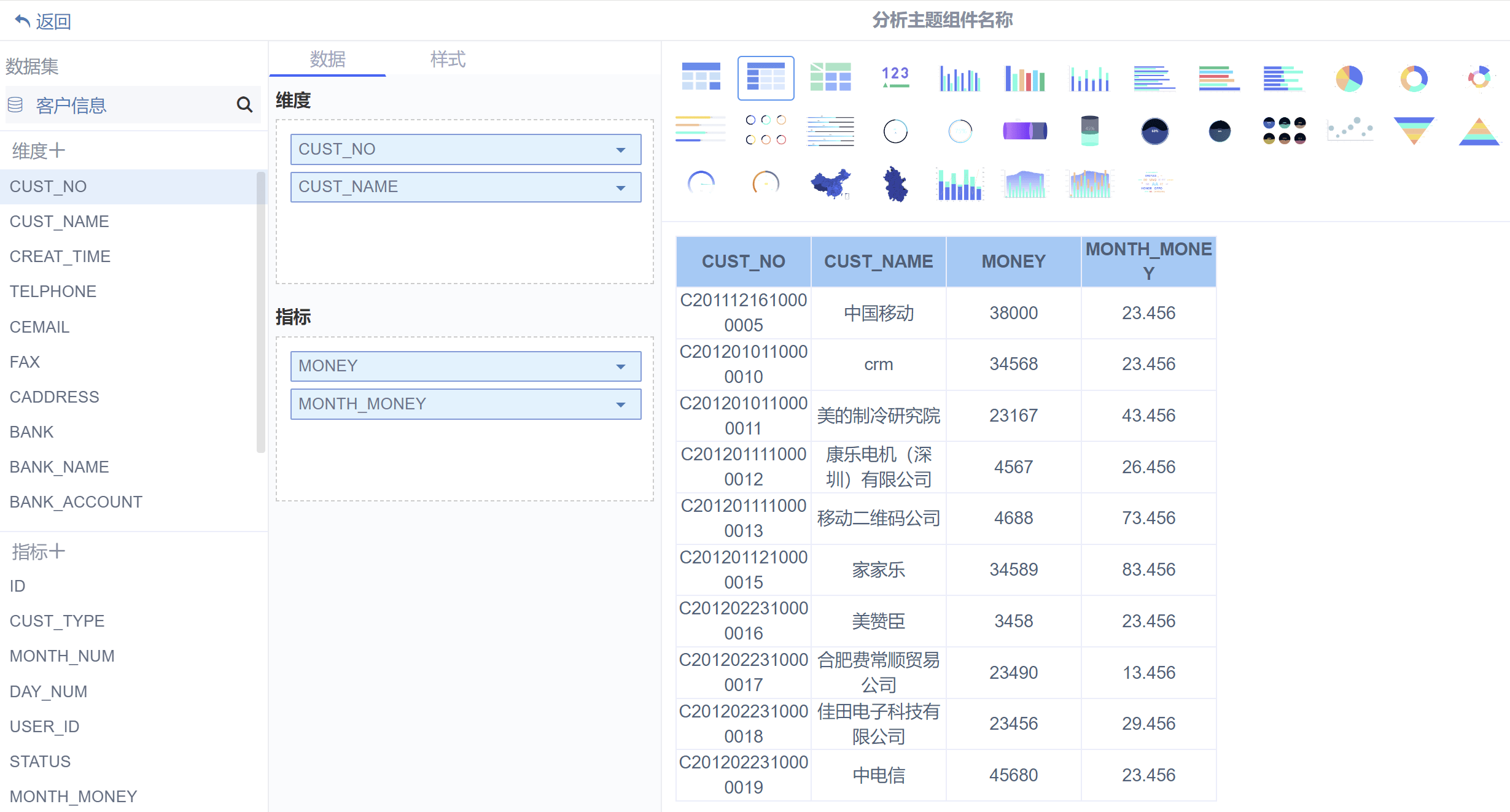Select the province map chart

(x=895, y=184)
